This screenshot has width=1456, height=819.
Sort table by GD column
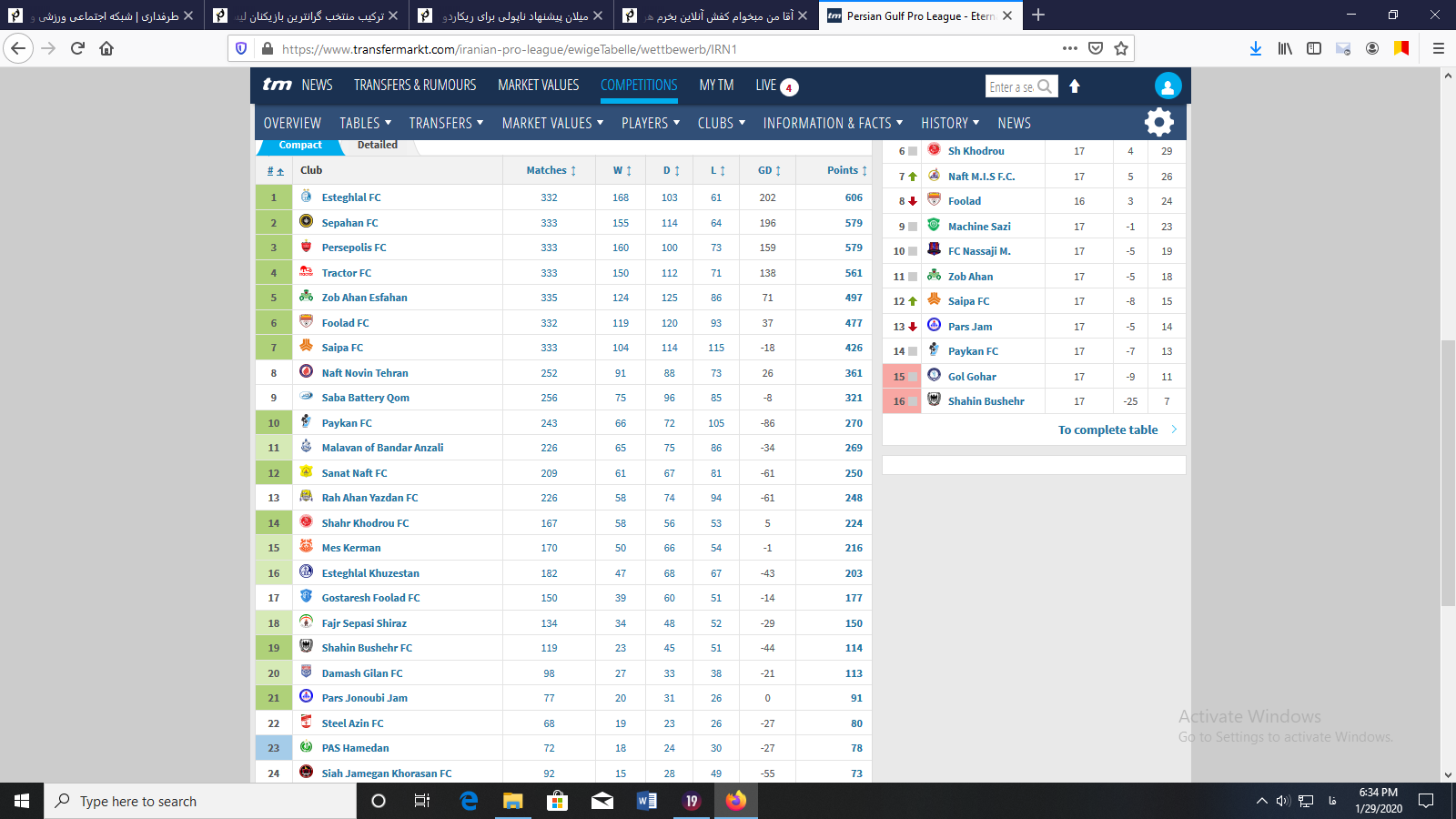769,170
